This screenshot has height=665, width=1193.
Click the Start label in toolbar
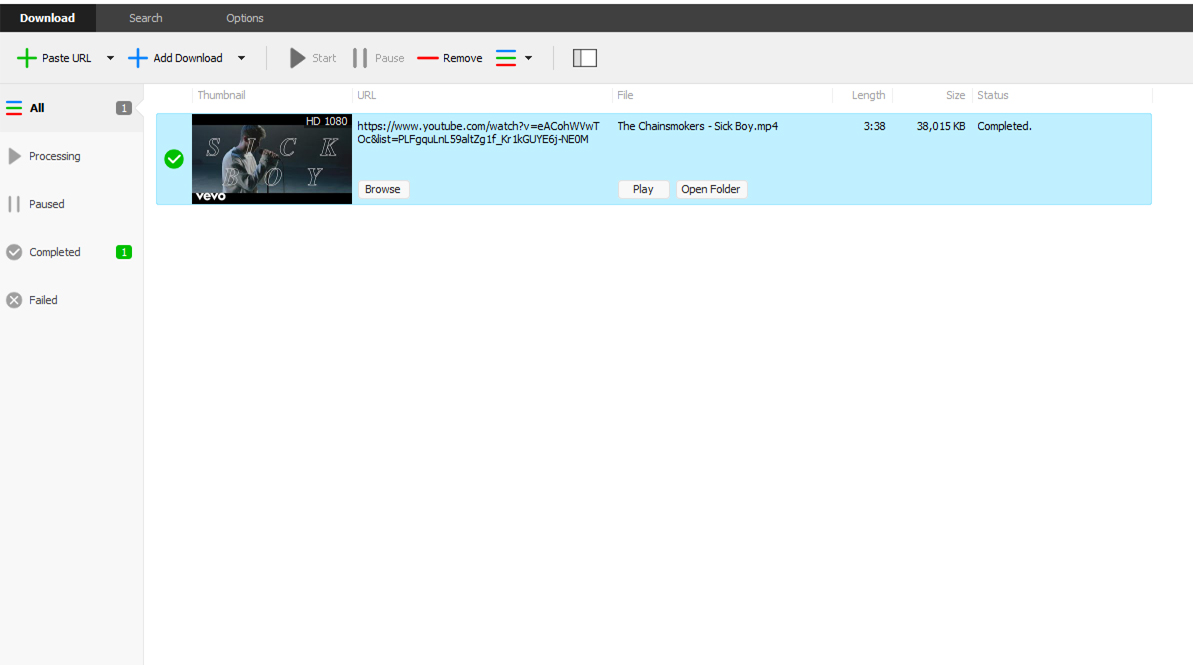324,58
